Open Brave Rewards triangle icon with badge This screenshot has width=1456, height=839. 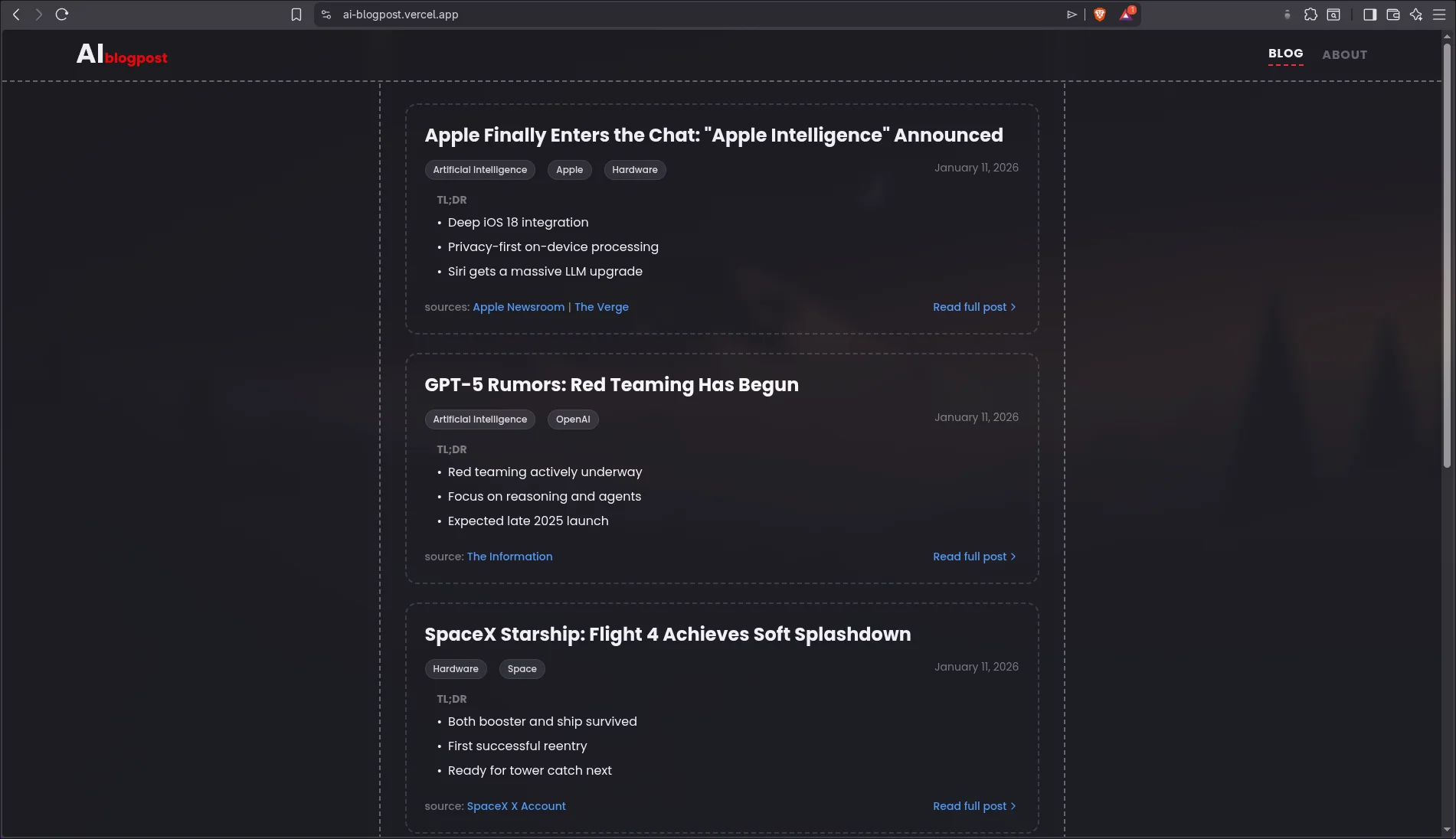[1127, 14]
